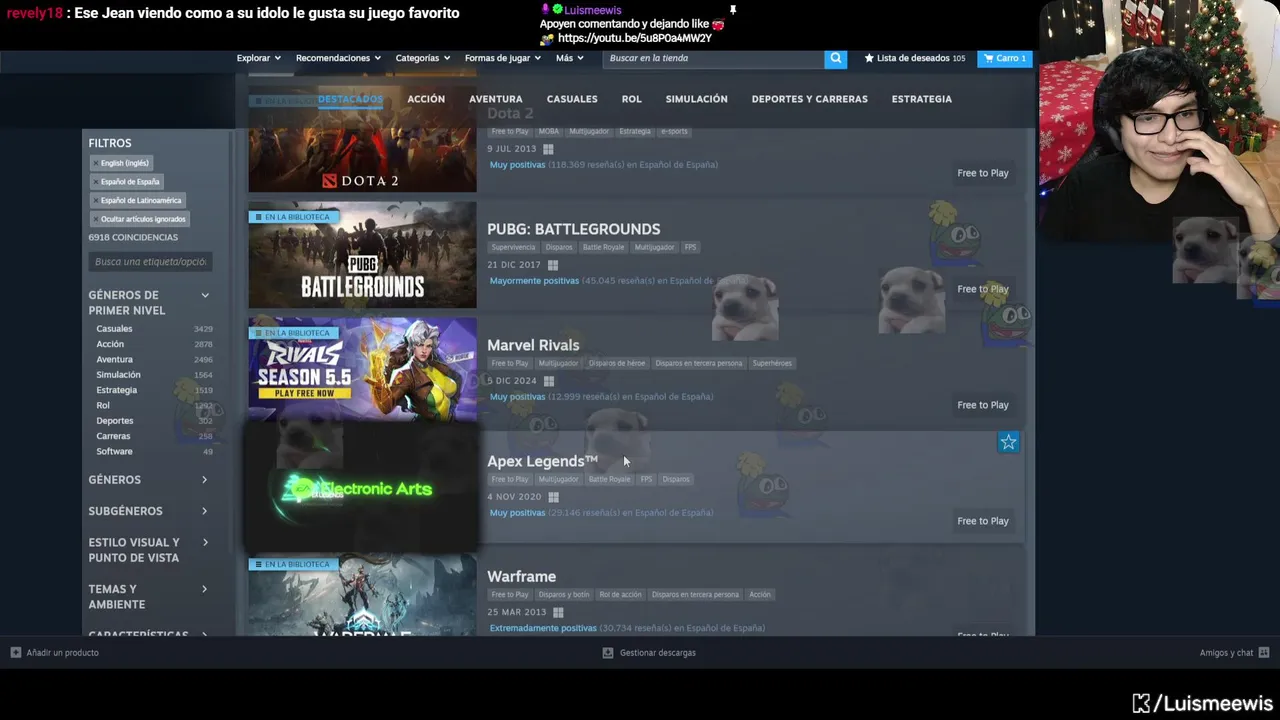Open the pinned YouTube link in chat
1280x720 pixels.
point(635,38)
